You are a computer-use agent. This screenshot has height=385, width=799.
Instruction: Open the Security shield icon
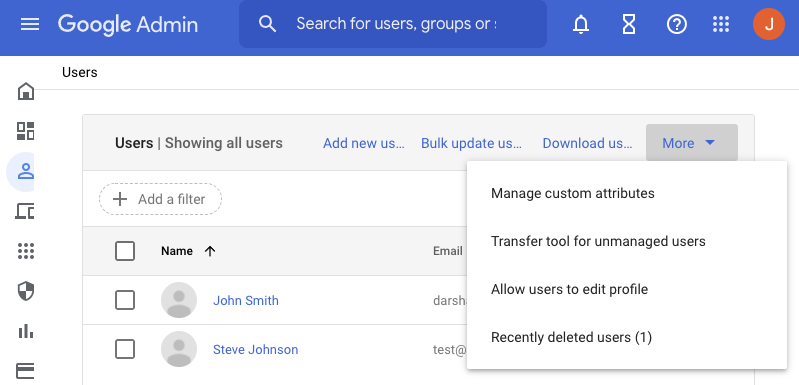pyautogui.click(x=25, y=291)
